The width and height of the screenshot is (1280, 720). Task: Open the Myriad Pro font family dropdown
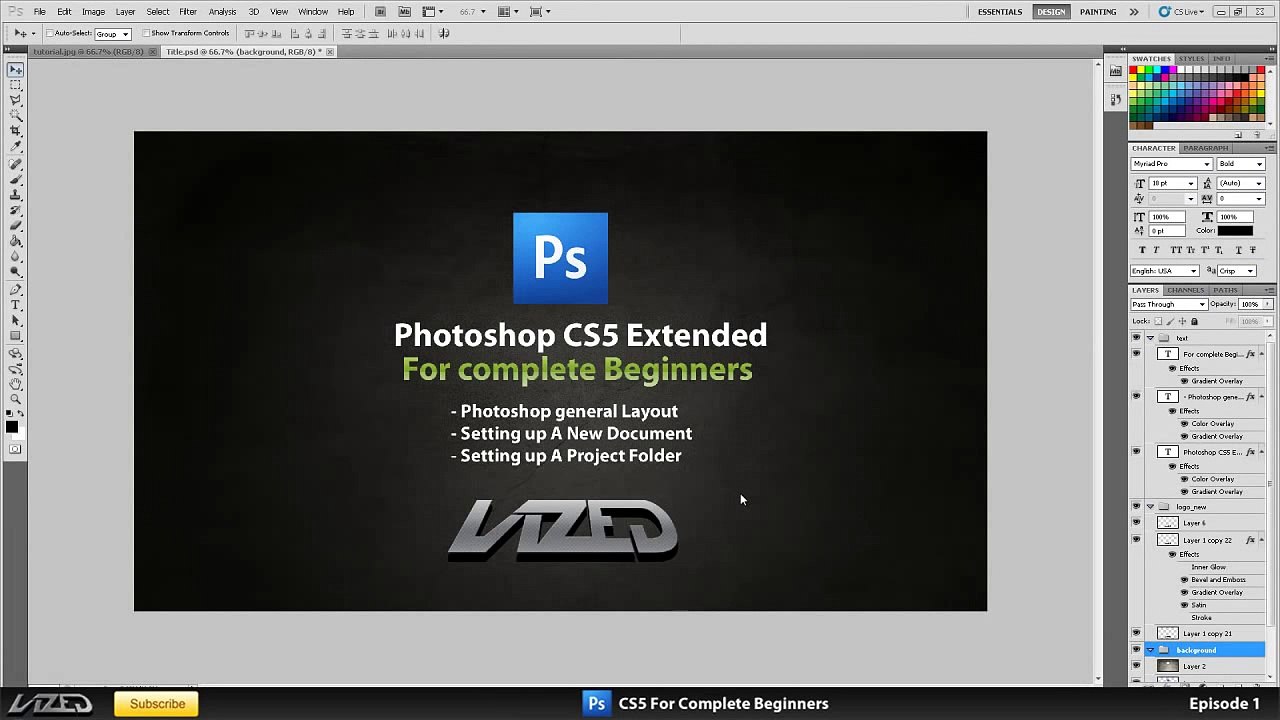click(1171, 164)
